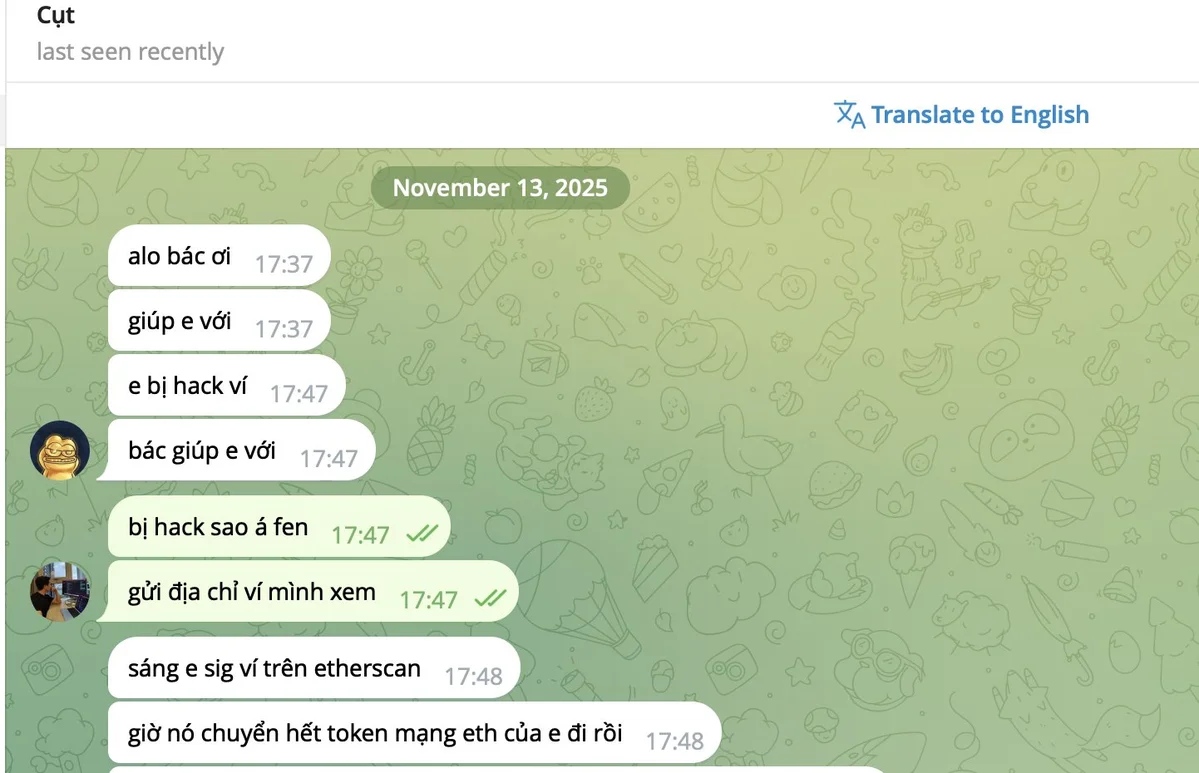
Task: Select the message alo bác ơi
Action: point(219,256)
